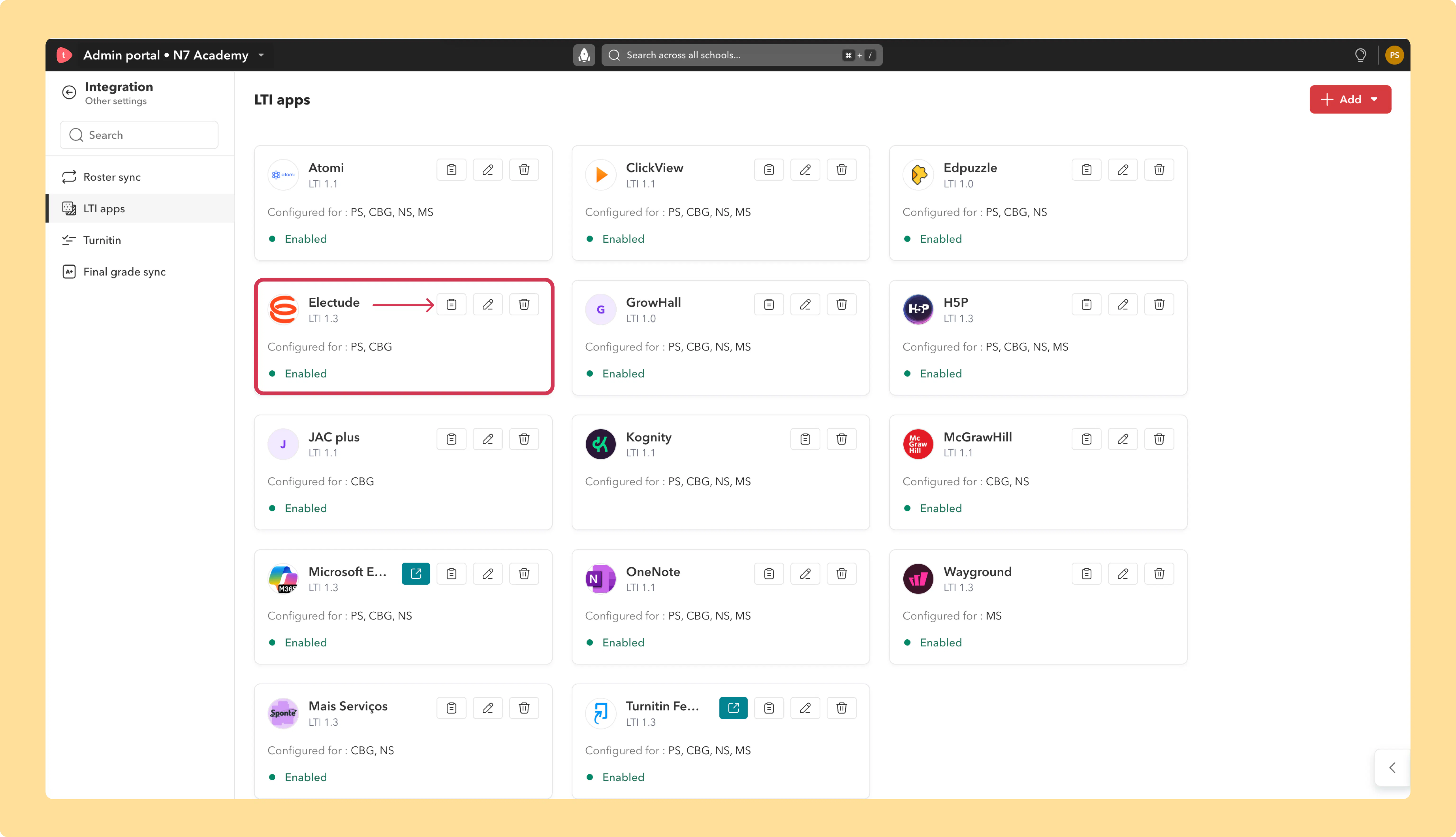The width and height of the screenshot is (1456, 837).
Task: Delete the Mais Serviços app
Action: (x=524, y=708)
